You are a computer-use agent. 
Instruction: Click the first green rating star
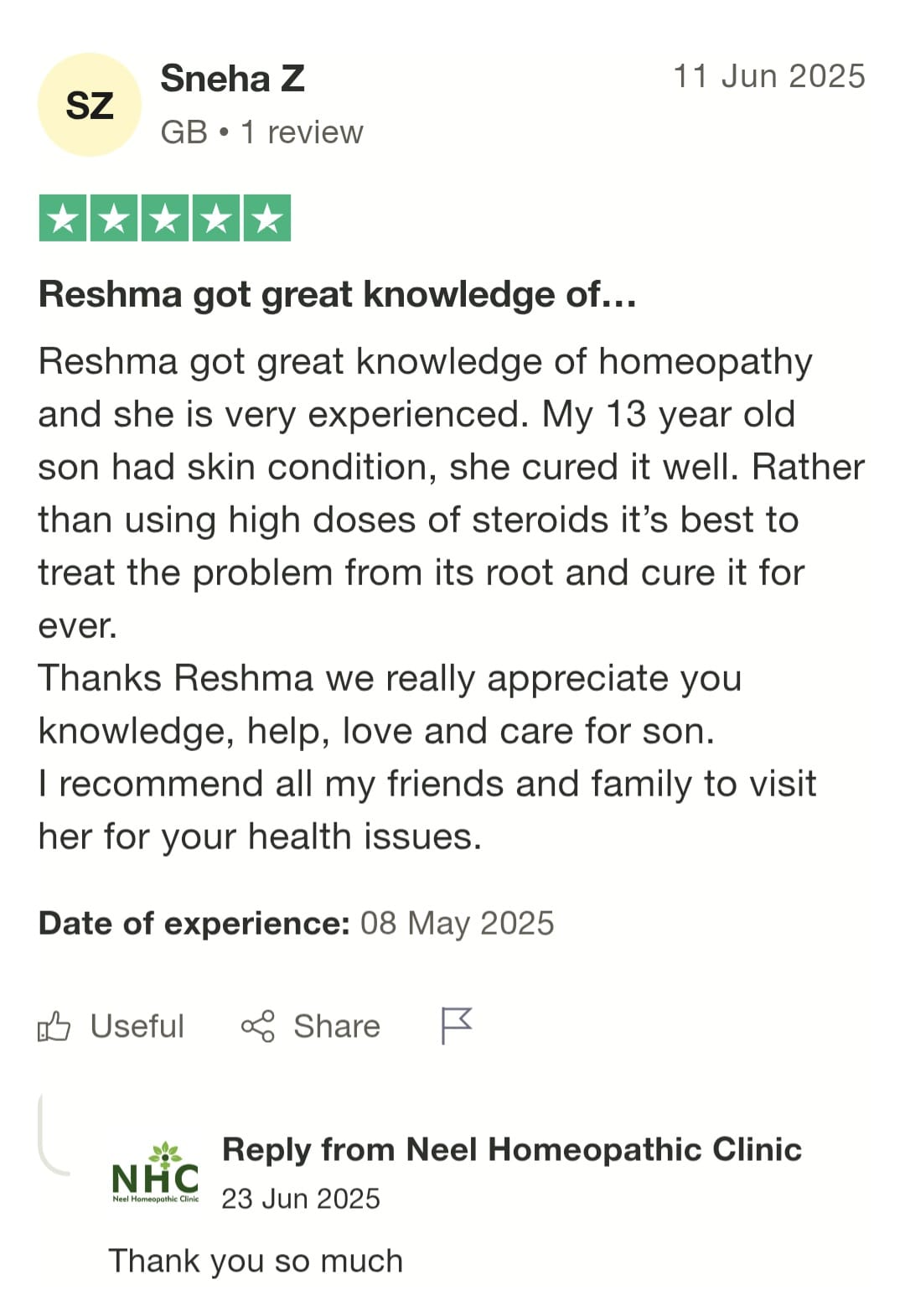63,218
